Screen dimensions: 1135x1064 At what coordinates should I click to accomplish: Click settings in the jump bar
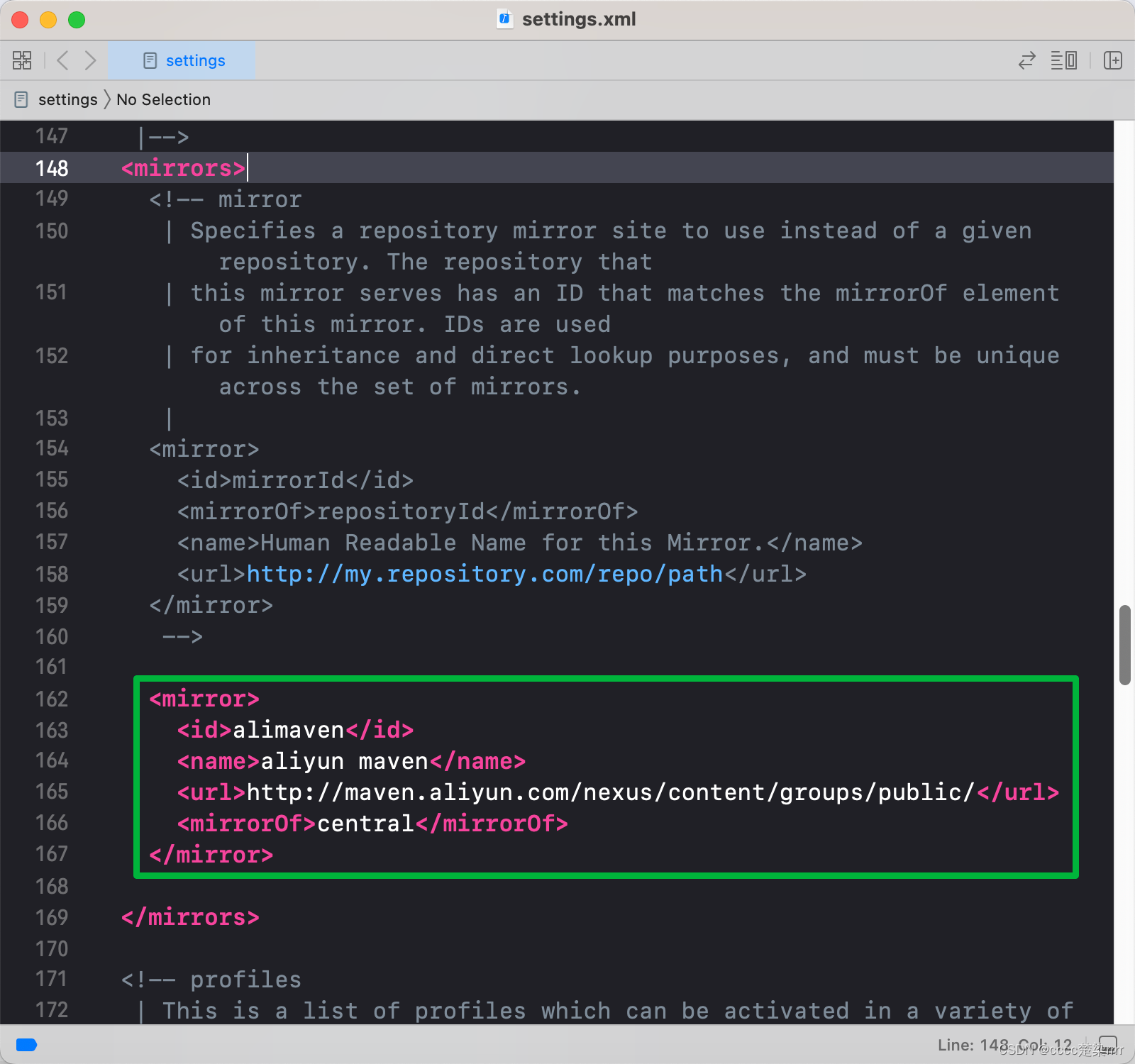(x=67, y=99)
